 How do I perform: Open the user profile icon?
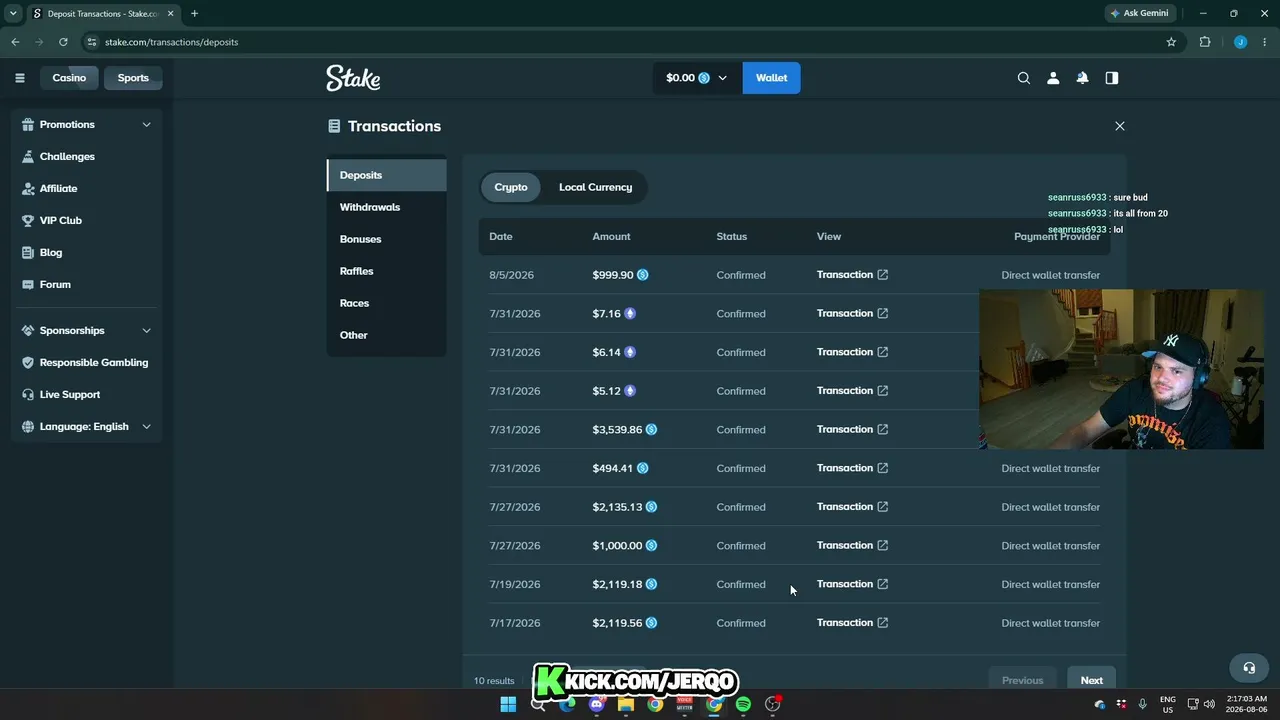tap(1053, 78)
